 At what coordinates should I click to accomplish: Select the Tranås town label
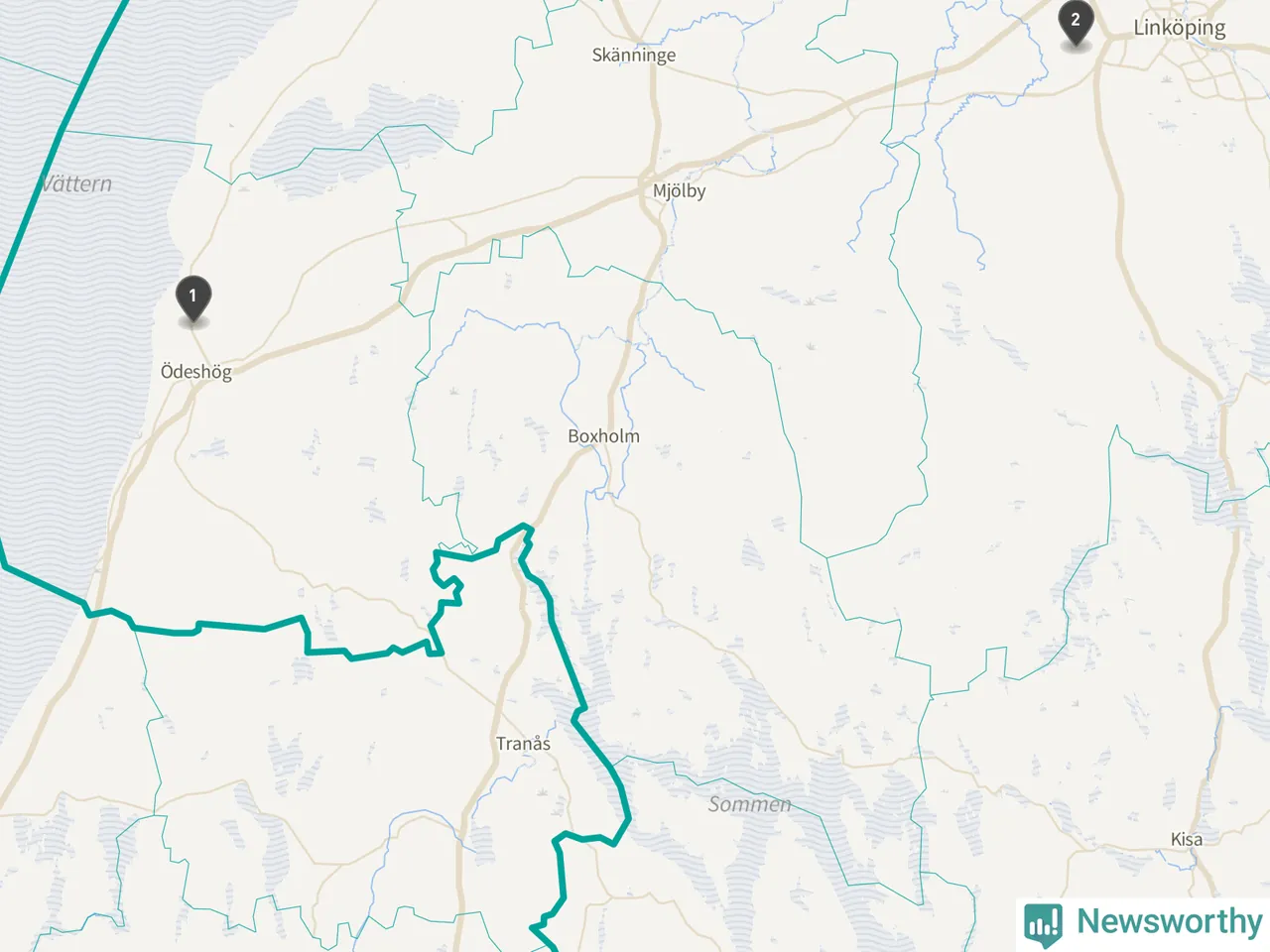pyautogui.click(x=523, y=744)
